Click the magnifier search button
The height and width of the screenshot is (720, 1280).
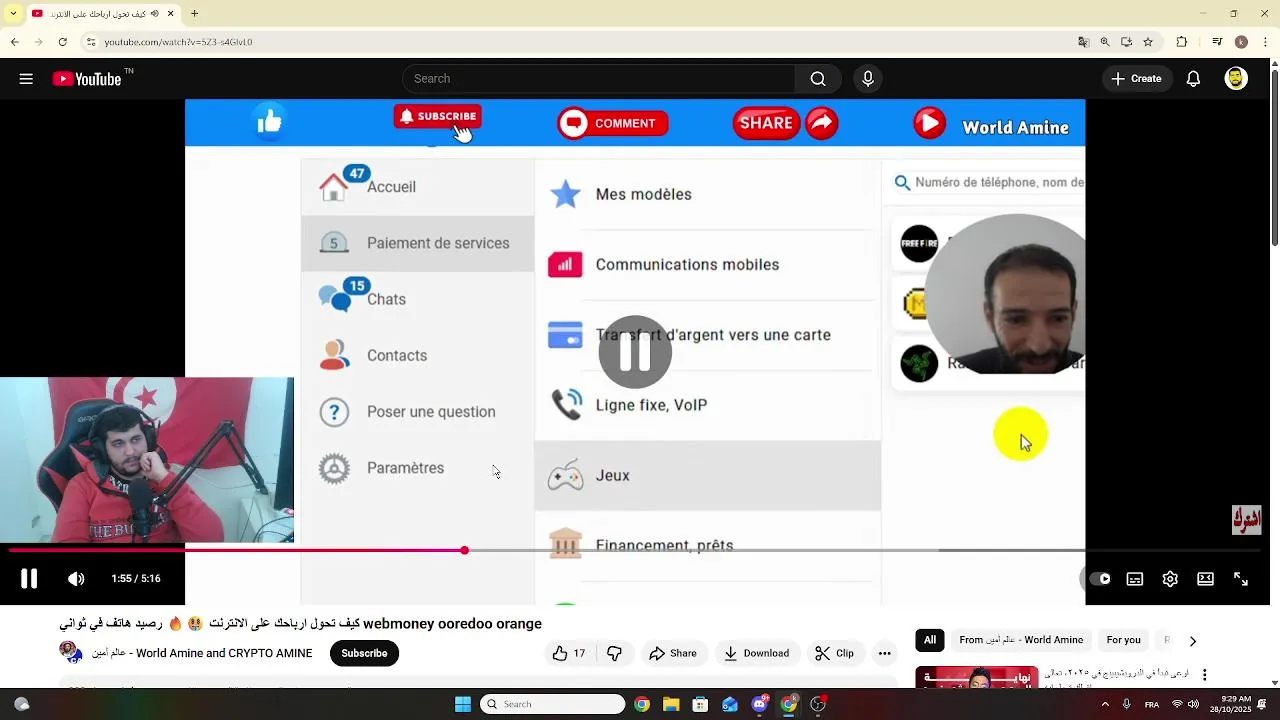click(818, 79)
